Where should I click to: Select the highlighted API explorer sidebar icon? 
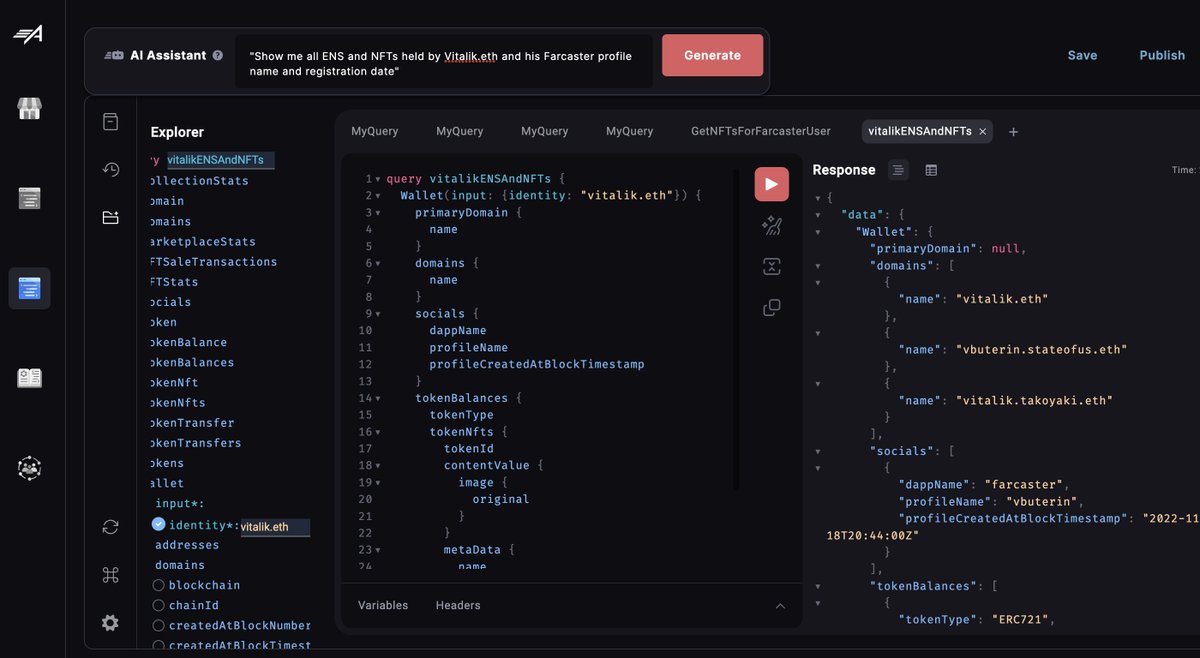(x=29, y=289)
